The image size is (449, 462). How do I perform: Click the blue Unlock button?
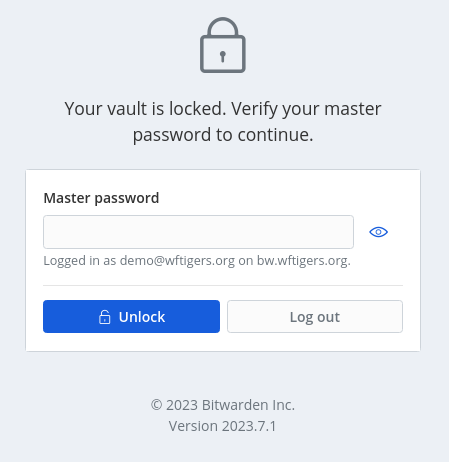(x=131, y=316)
